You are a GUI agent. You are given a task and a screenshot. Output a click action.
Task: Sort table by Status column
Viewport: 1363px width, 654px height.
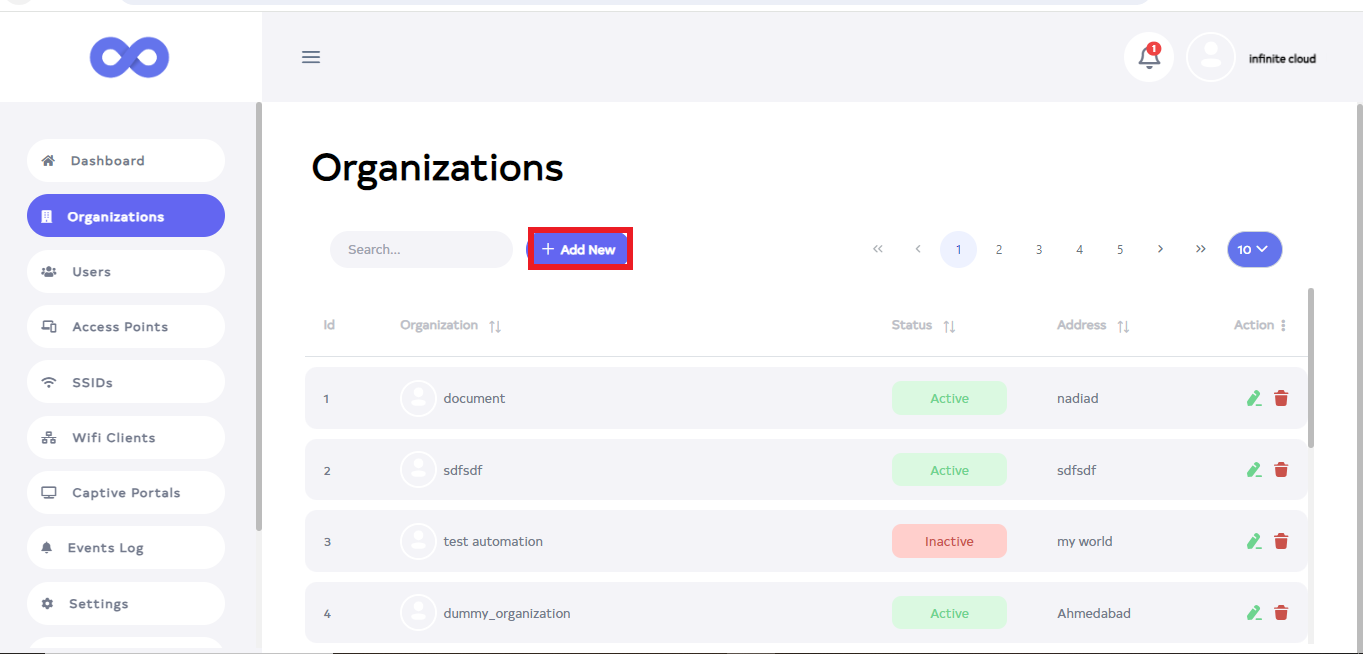(x=949, y=326)
